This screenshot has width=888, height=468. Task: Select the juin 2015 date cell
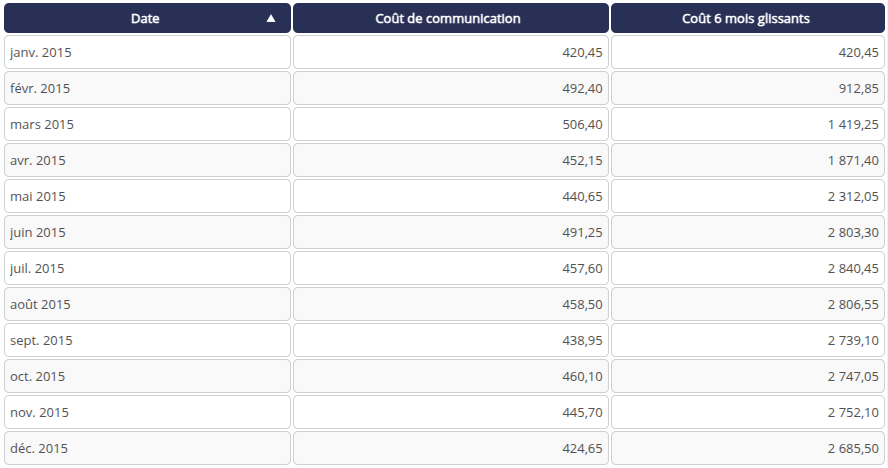(x=147, y=232)
